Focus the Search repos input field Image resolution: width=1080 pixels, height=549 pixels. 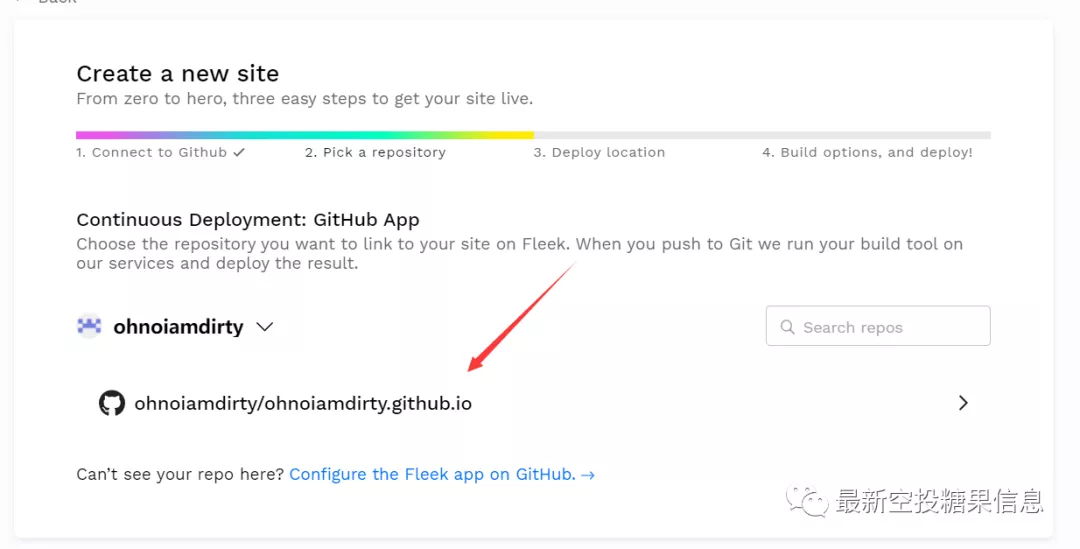tap(878, 326)
